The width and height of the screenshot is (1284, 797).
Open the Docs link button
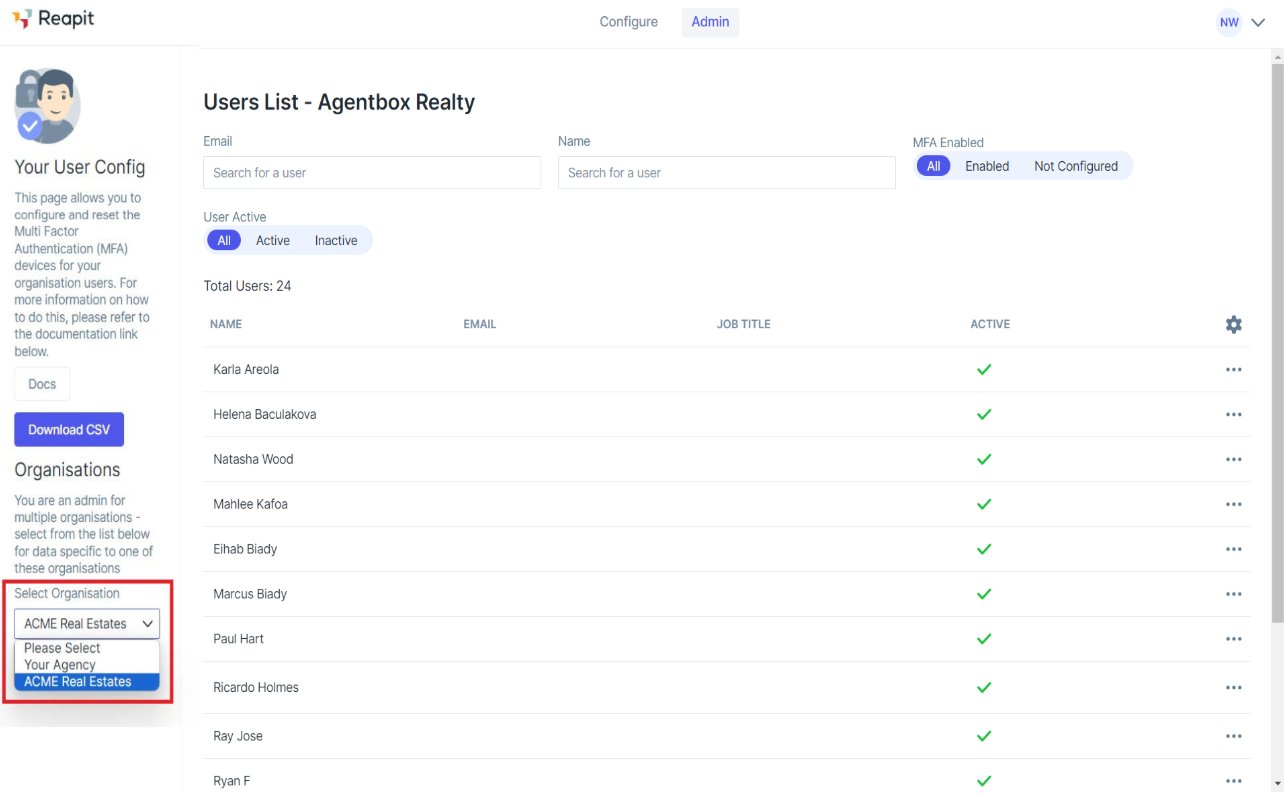tap(42, 384)
